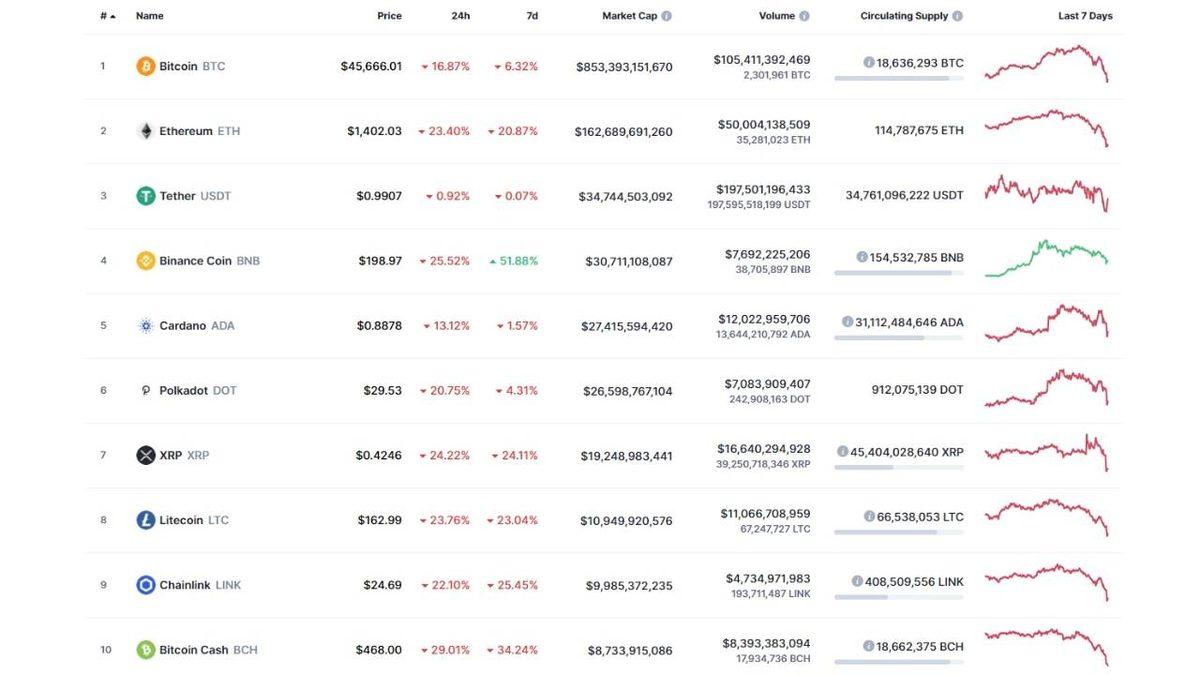
Task: Select the Cardano ADA logo
Action: pyautogui.click(x=144, y=324)
